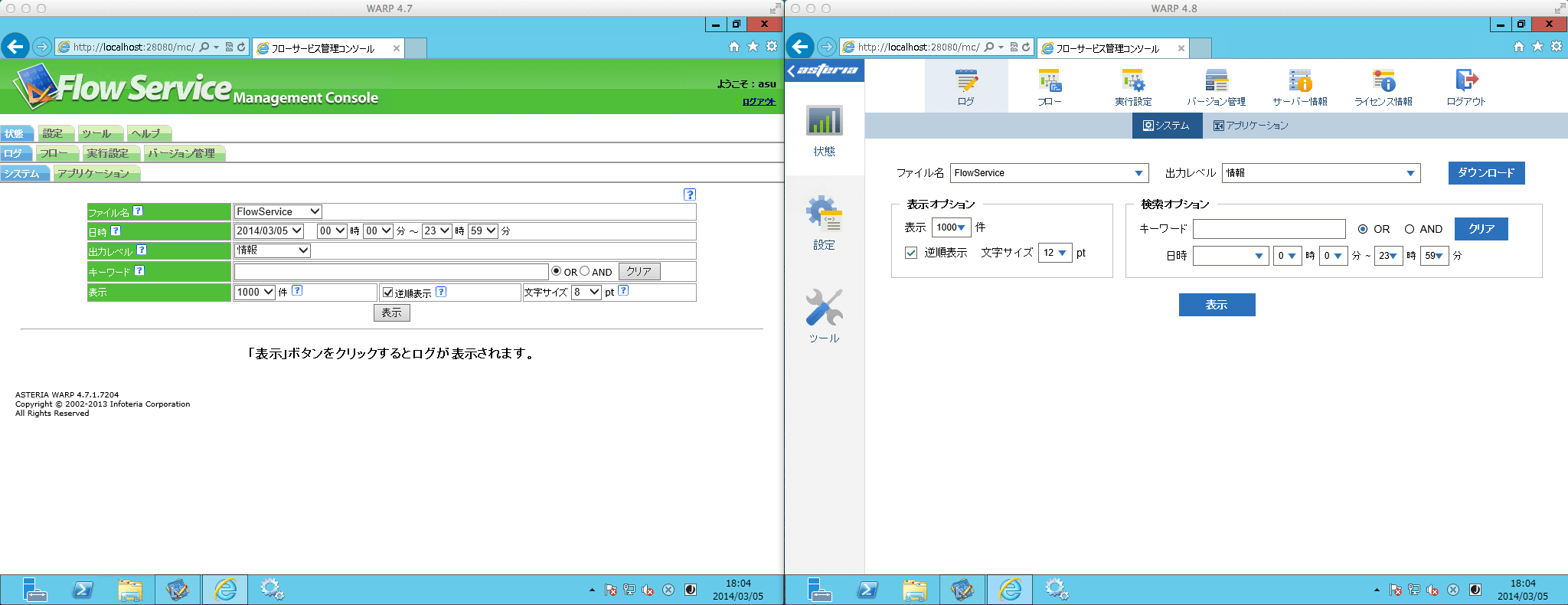Screen dimensions: 1568x605
Task: Open Internet Explorer on WARP 4.7 taskbar
Action: [x=224, y=590]
